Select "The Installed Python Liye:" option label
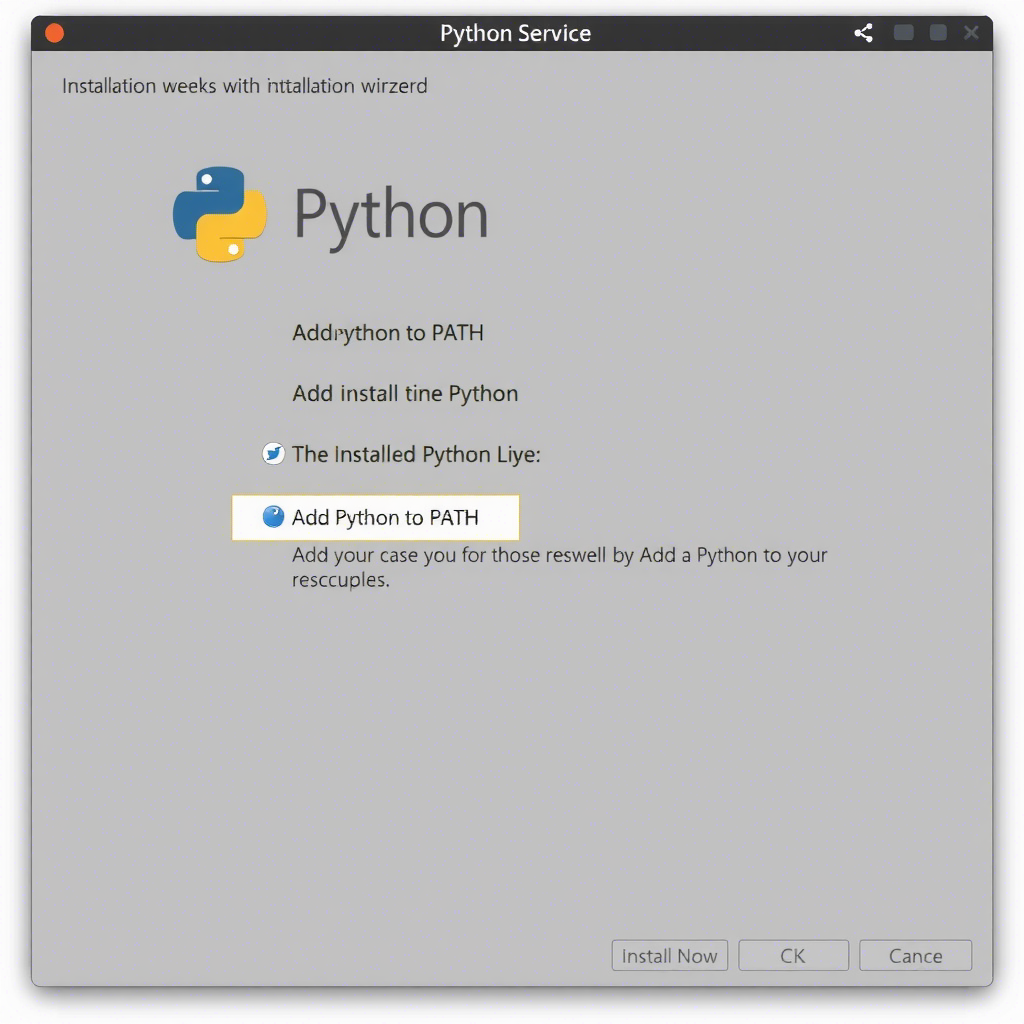 pos(416,454)
